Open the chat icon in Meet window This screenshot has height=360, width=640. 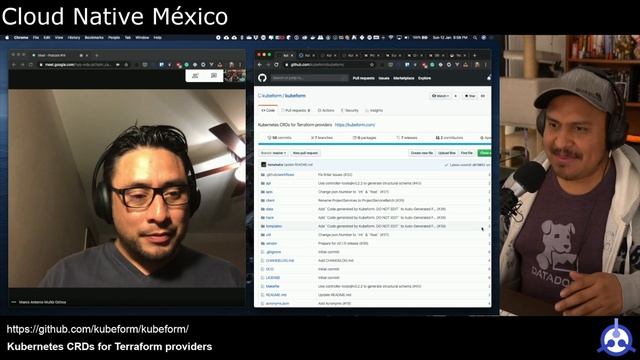coord(214,76)
